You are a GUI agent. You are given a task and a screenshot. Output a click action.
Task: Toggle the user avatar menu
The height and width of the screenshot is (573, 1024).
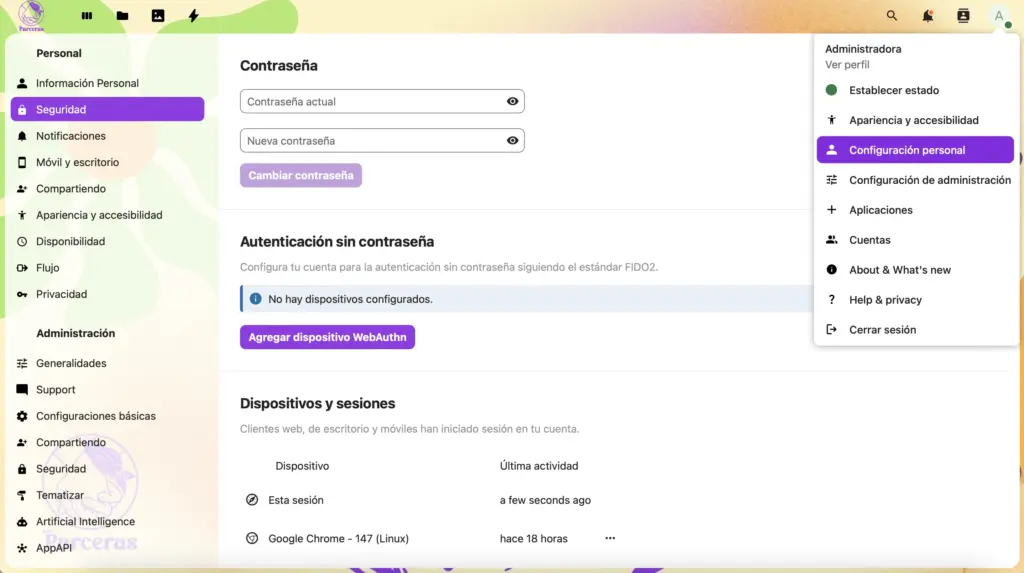tap(999, 16)
